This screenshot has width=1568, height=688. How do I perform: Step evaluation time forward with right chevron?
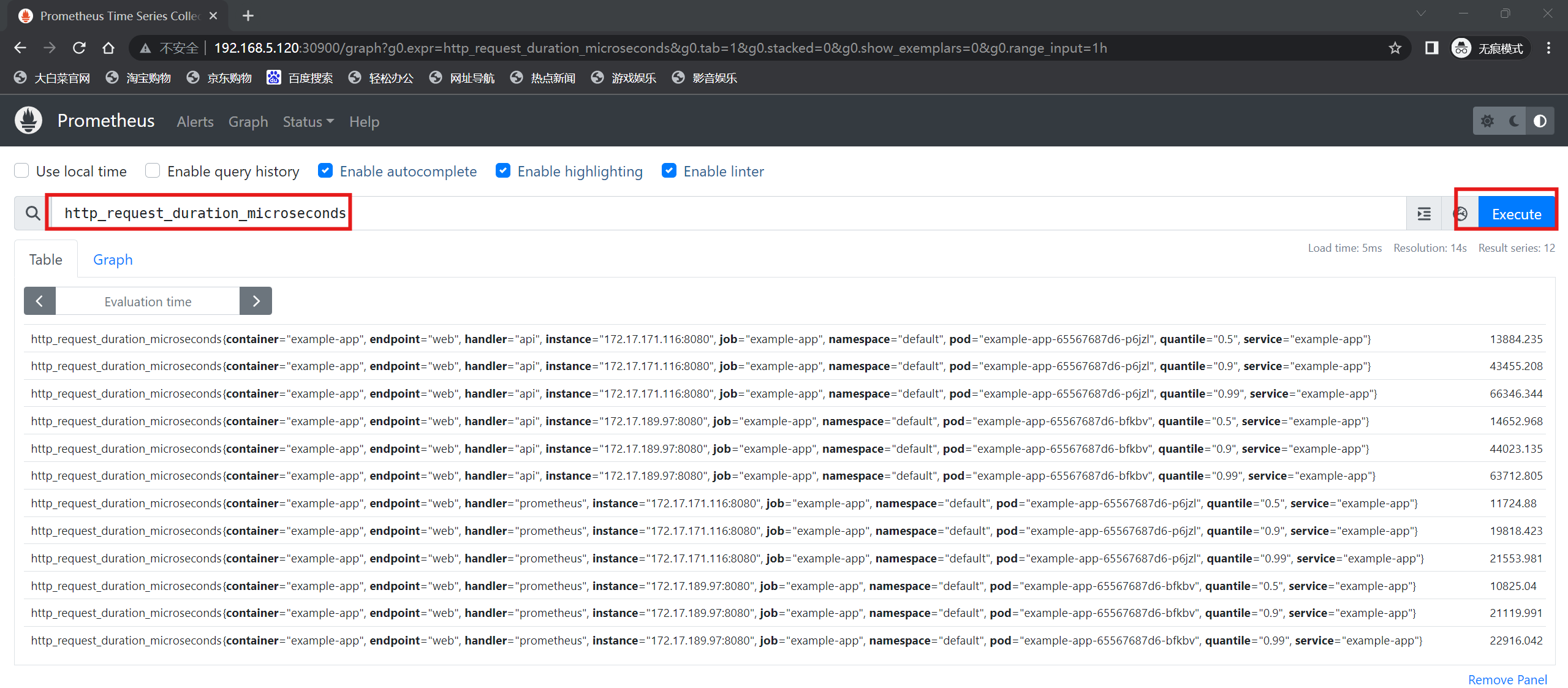tap(256, 301)
